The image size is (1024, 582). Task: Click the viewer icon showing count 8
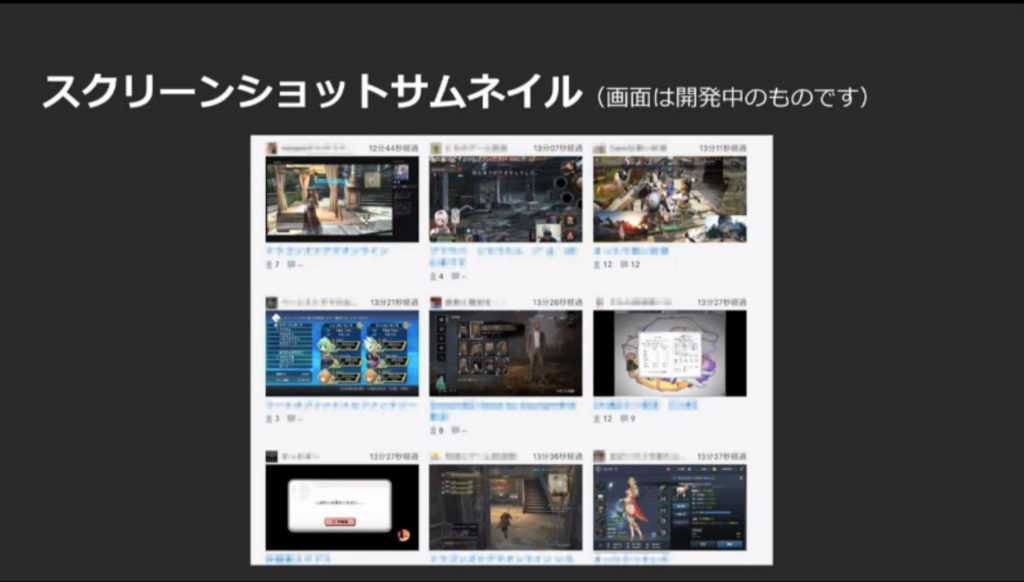433,430
